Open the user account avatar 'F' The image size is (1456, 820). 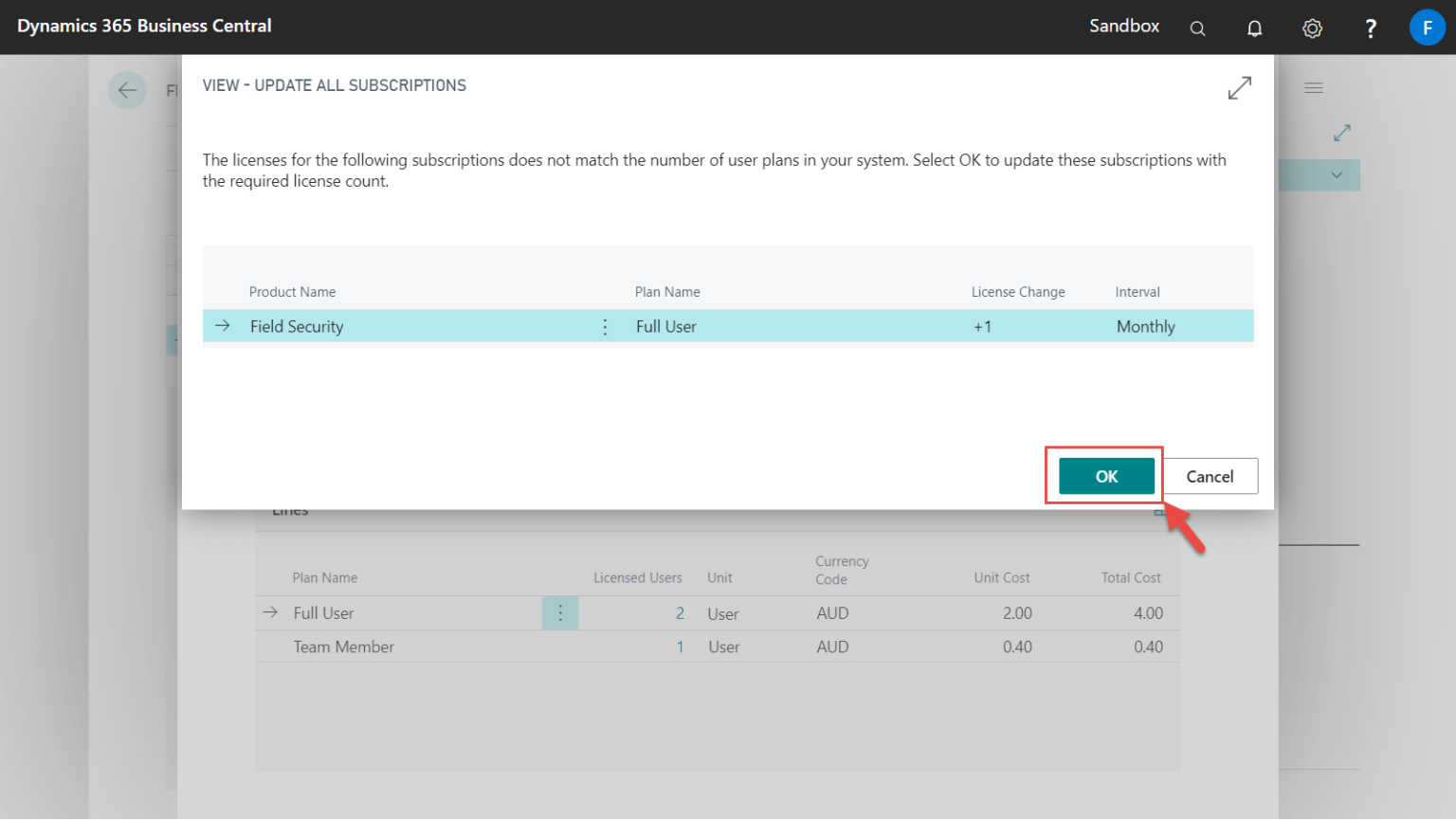[1427, 27]
